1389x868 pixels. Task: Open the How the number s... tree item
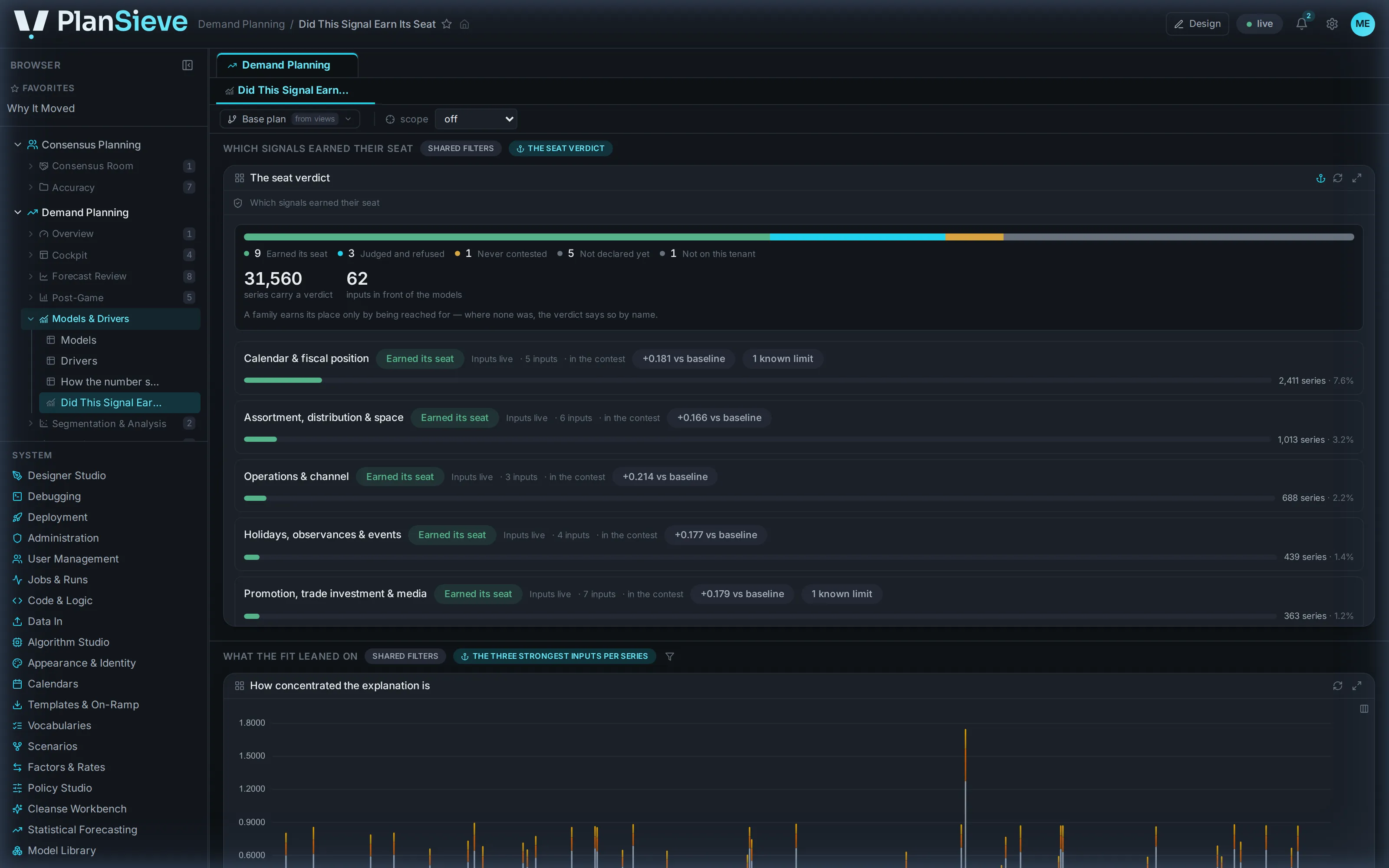(x=110, y=382)
